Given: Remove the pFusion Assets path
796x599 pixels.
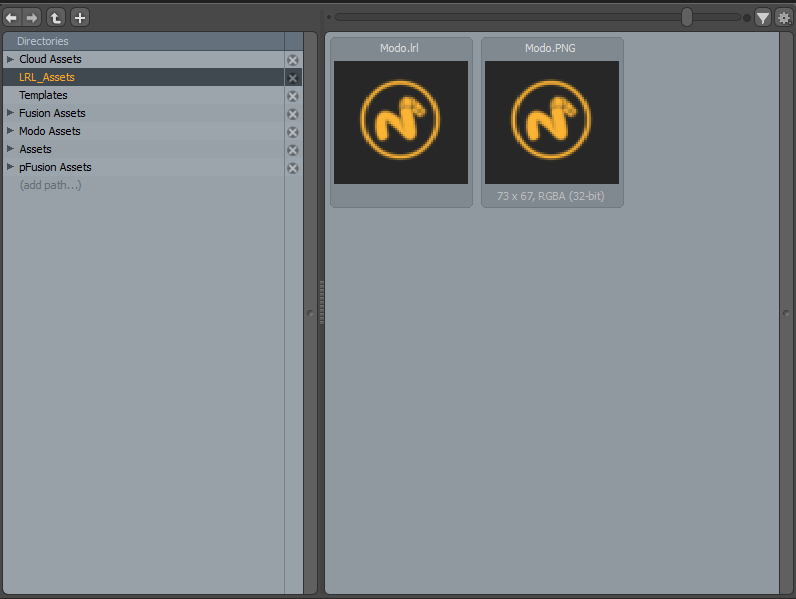Looking at the screenshot, I should (293, 168).
